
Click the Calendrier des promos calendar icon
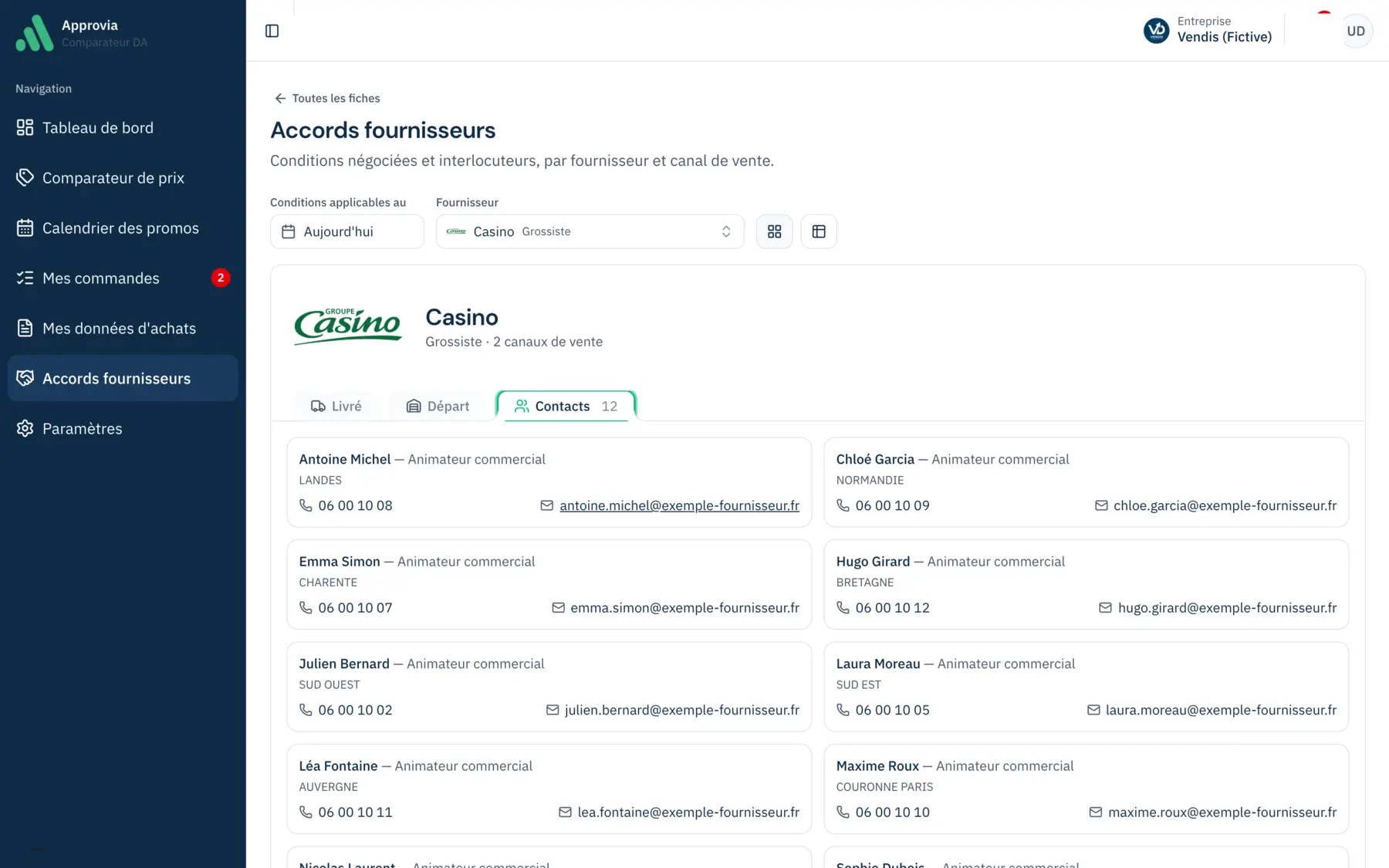pos(25,228)
